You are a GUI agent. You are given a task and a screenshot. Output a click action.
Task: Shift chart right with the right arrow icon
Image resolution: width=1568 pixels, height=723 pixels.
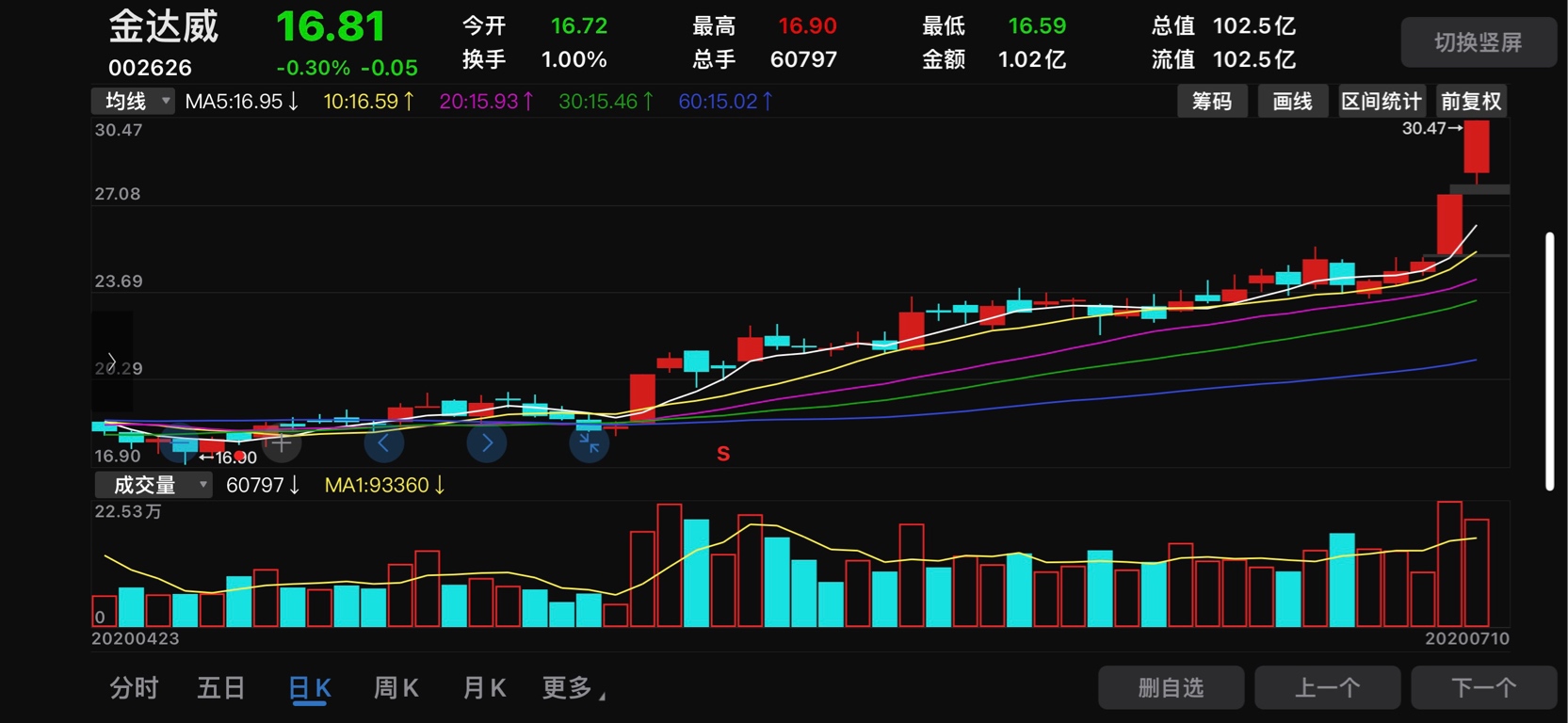(487, 443)
